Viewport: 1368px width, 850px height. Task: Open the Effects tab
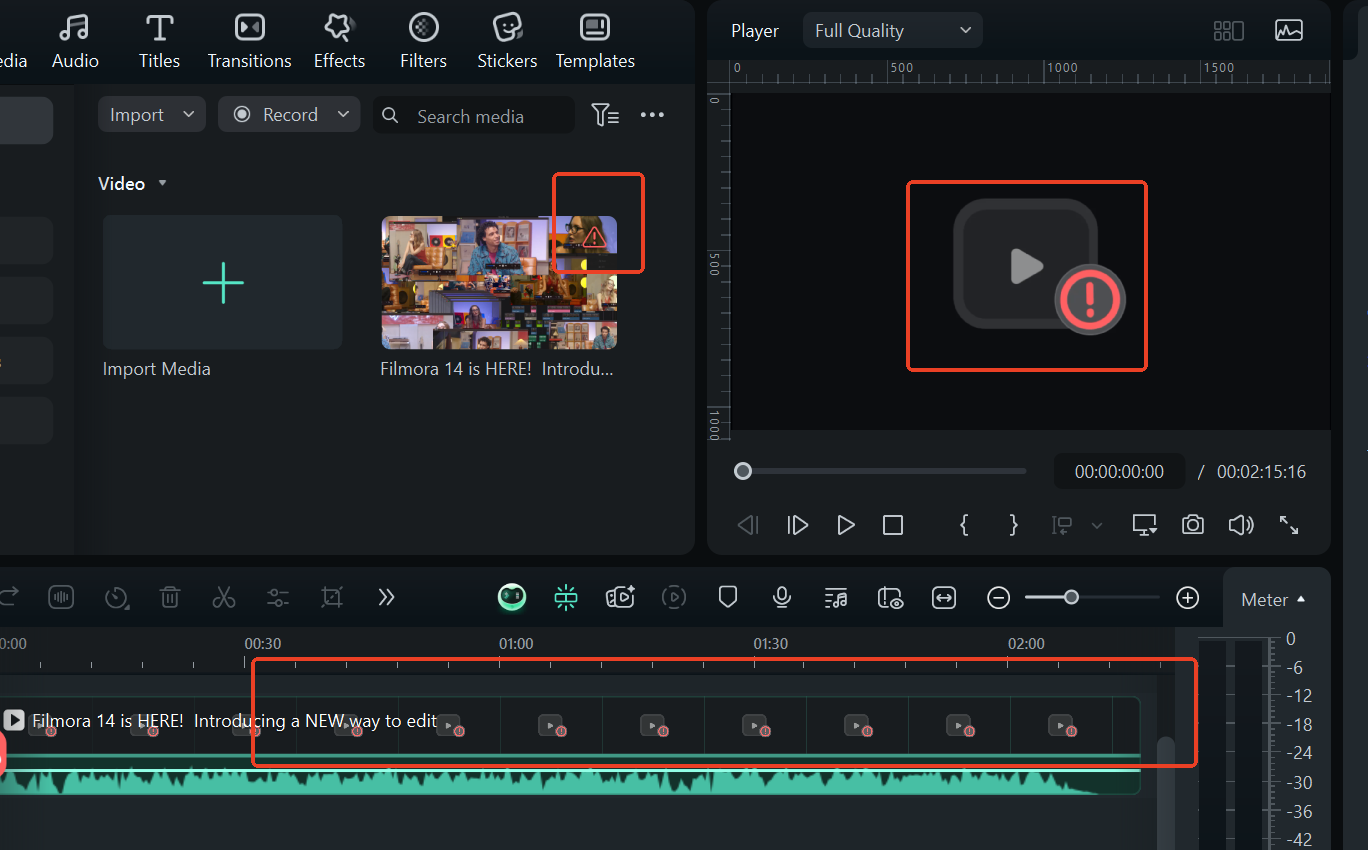pos(339,41)
